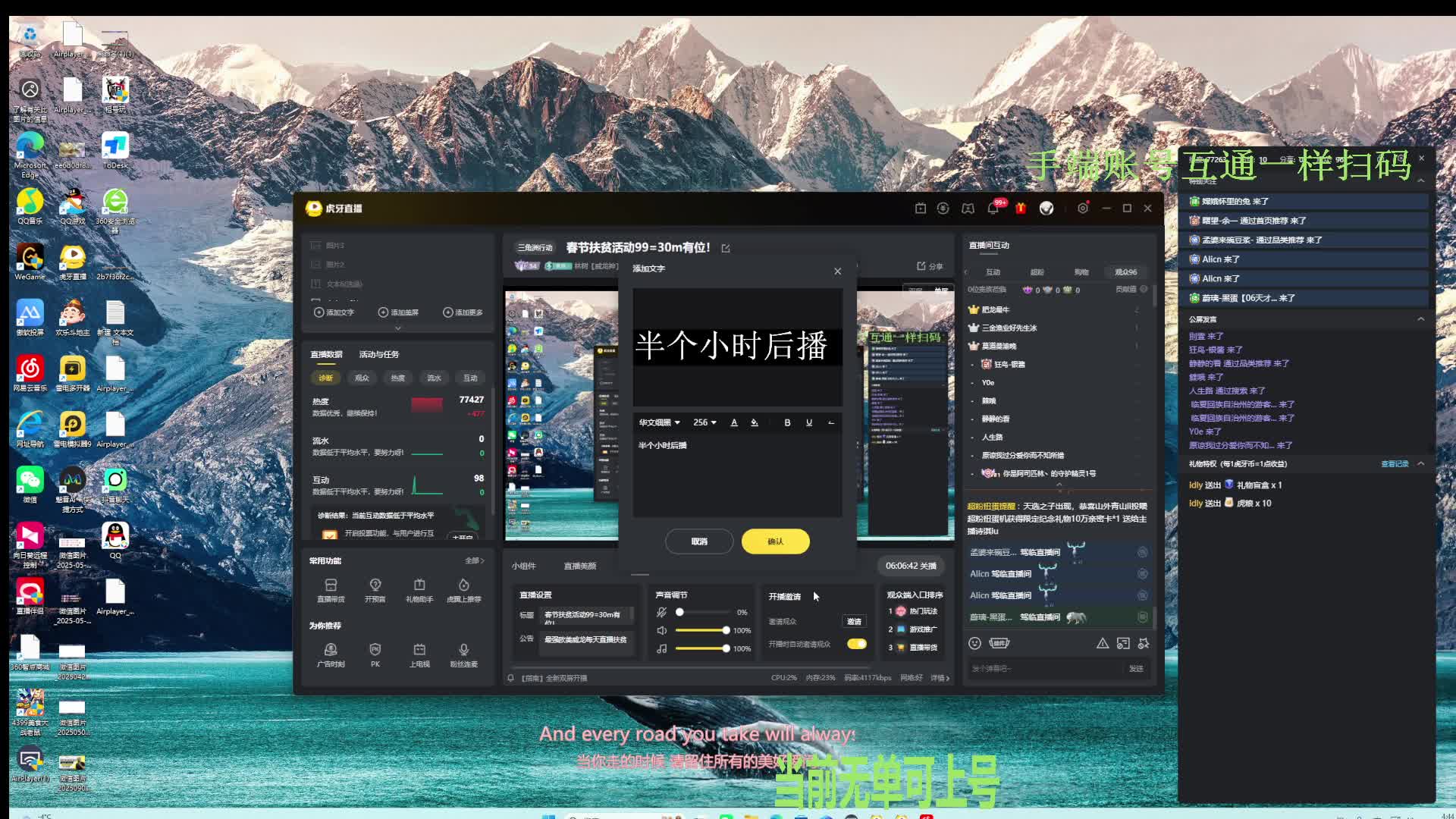Image resolution: width=1456 pixels, height=819 pixels.
Task: Click the warning triangle icon in chat
Action: 1103,643
